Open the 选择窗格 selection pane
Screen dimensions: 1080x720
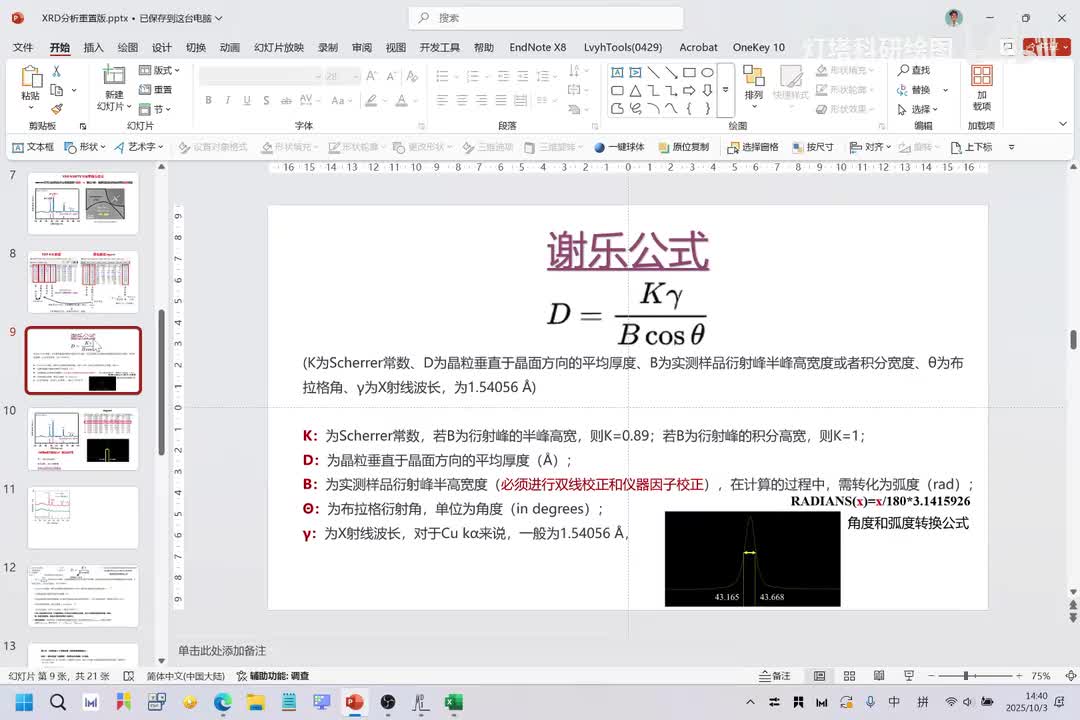coord(753,147)
